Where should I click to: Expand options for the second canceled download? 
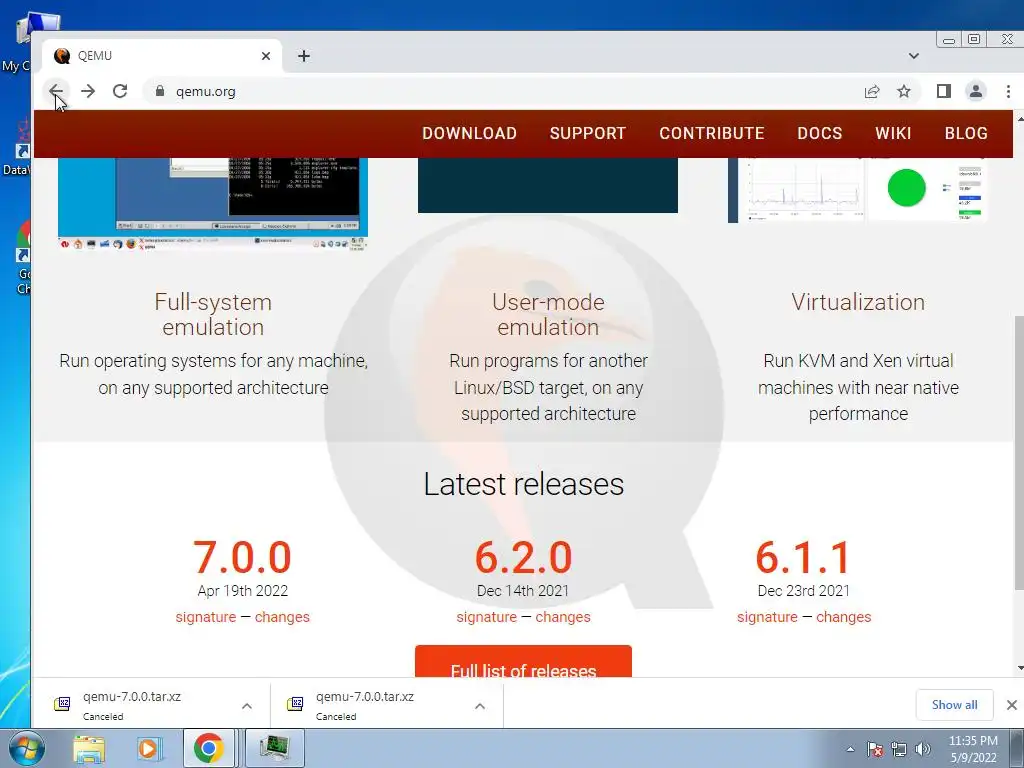[x=480, y=705]
